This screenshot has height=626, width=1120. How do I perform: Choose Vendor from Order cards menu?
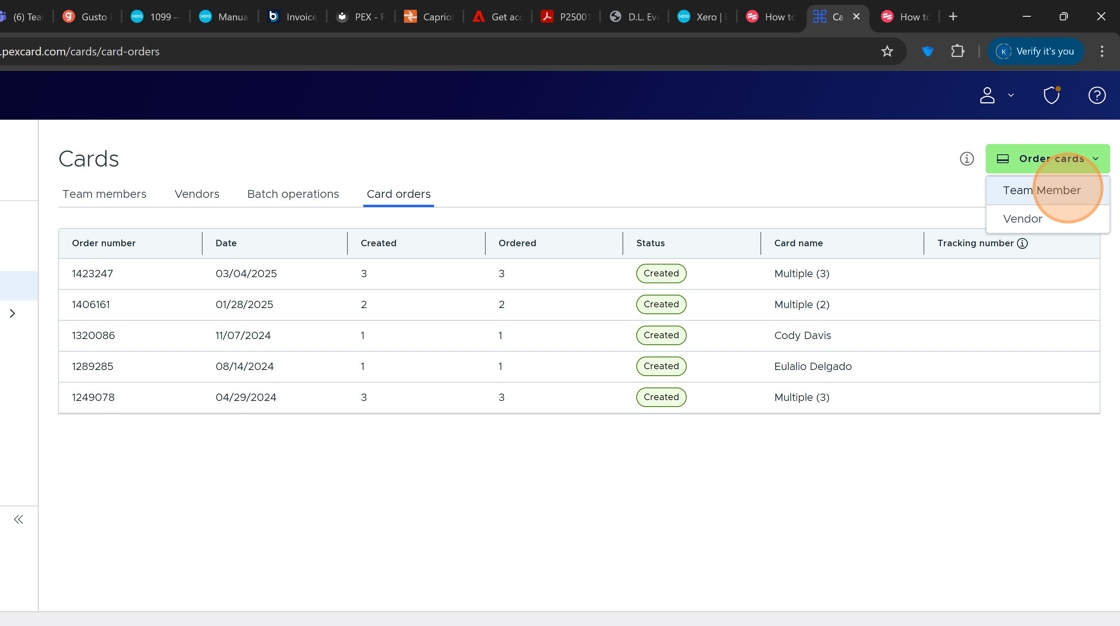(1022, 219)
